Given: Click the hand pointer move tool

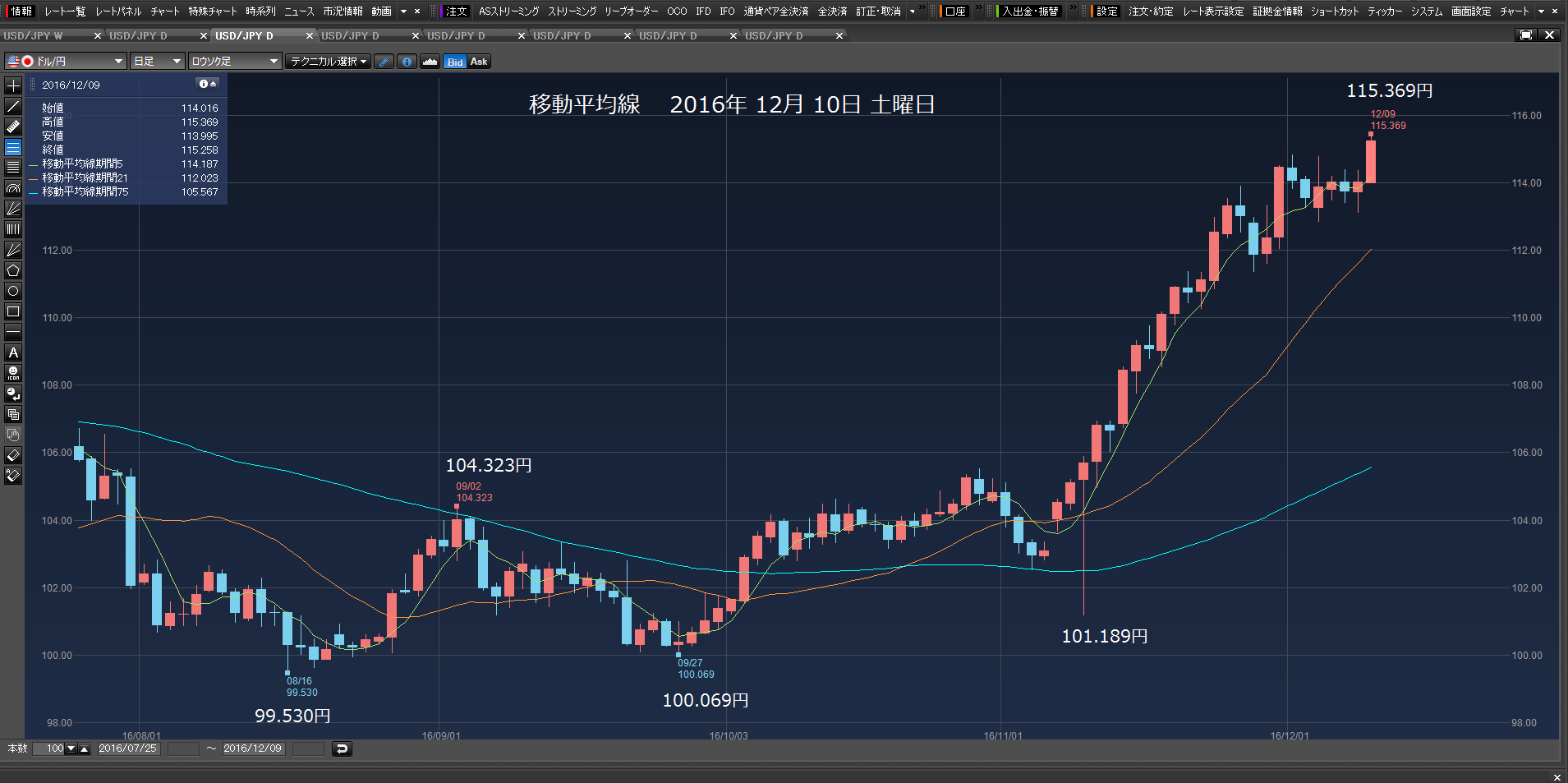Looking at the screenshot, I should (x=13, y=435).
